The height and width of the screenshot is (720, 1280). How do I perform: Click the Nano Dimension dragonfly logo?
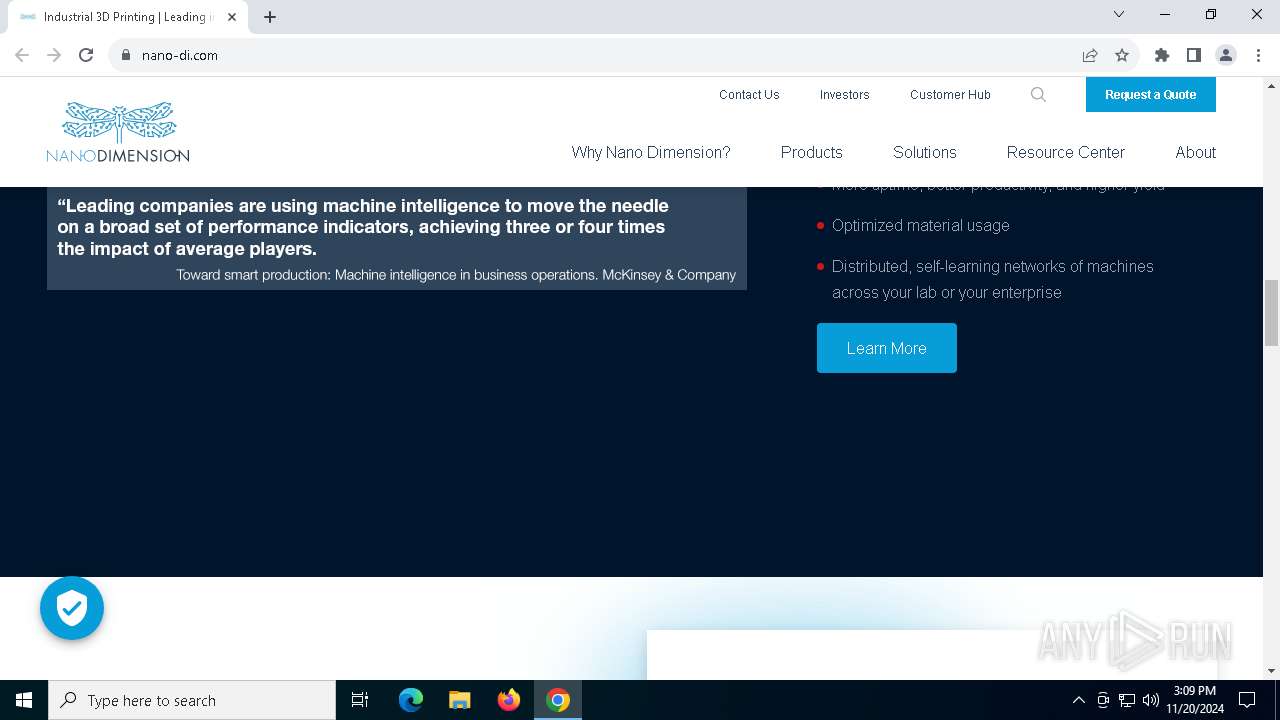(x=118, y=132)
